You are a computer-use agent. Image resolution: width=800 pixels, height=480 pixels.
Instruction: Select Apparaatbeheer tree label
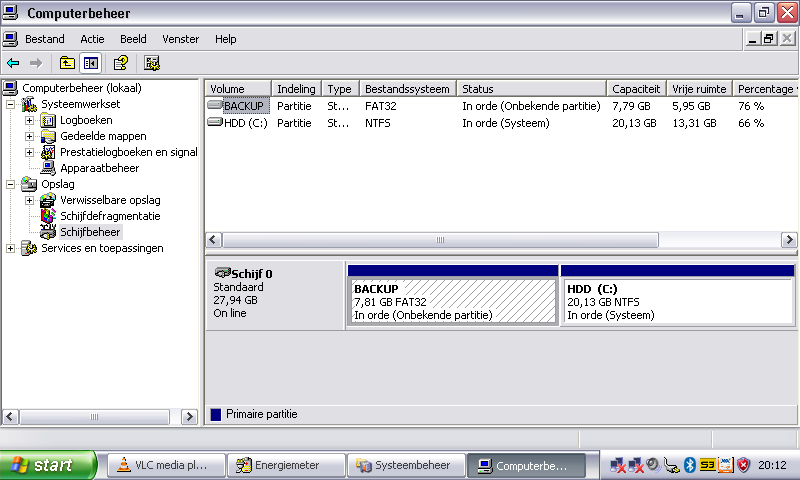click(x=99, y=168)
